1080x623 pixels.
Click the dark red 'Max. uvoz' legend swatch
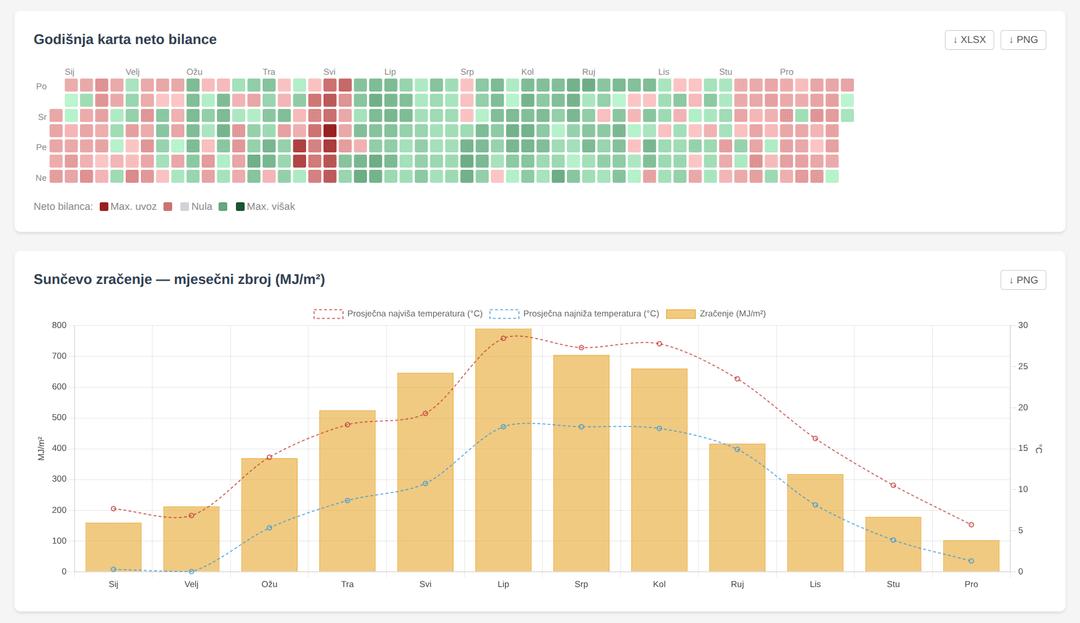click(x=104, y=206)
